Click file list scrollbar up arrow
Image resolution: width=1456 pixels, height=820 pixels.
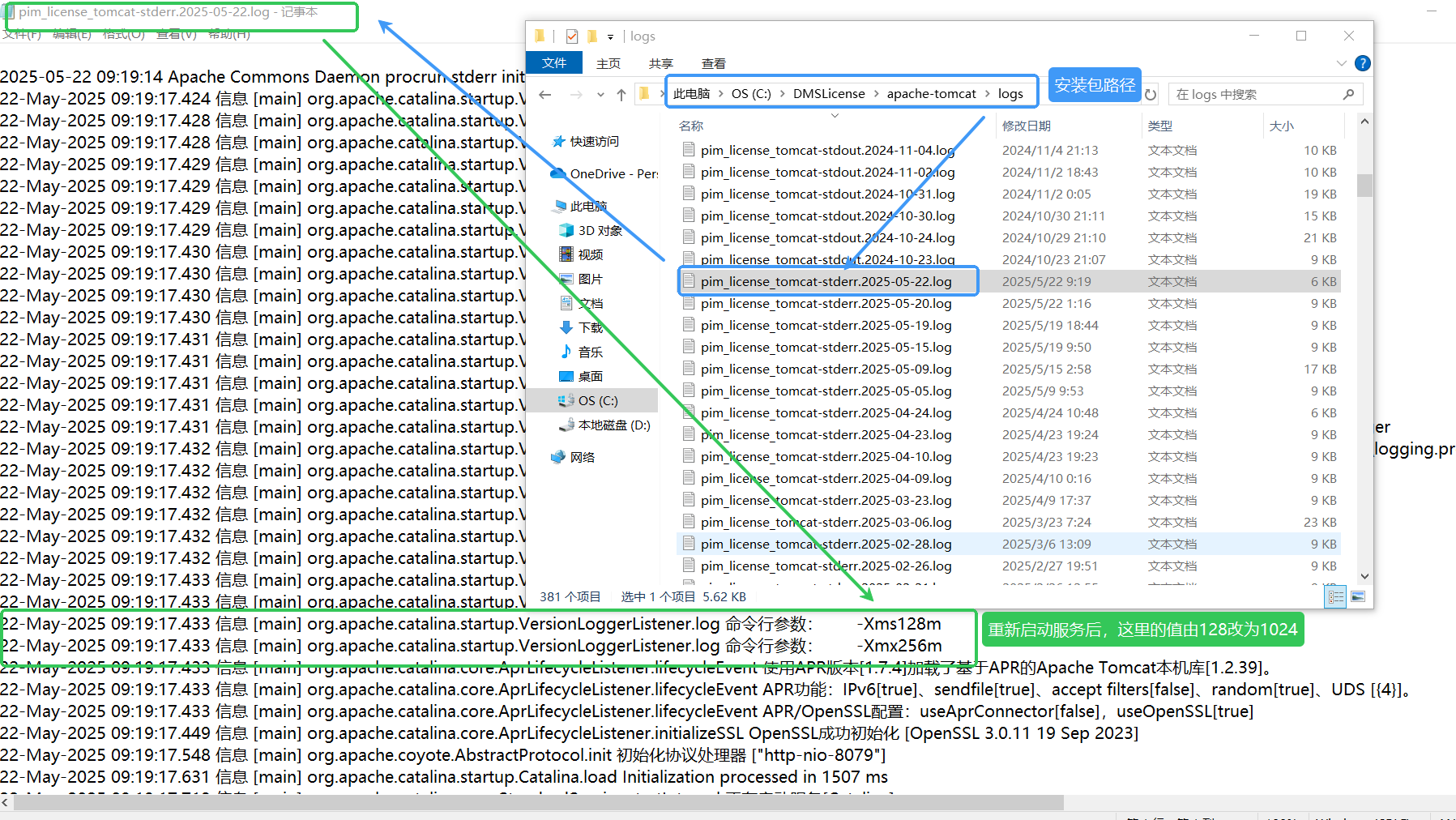1364,122
